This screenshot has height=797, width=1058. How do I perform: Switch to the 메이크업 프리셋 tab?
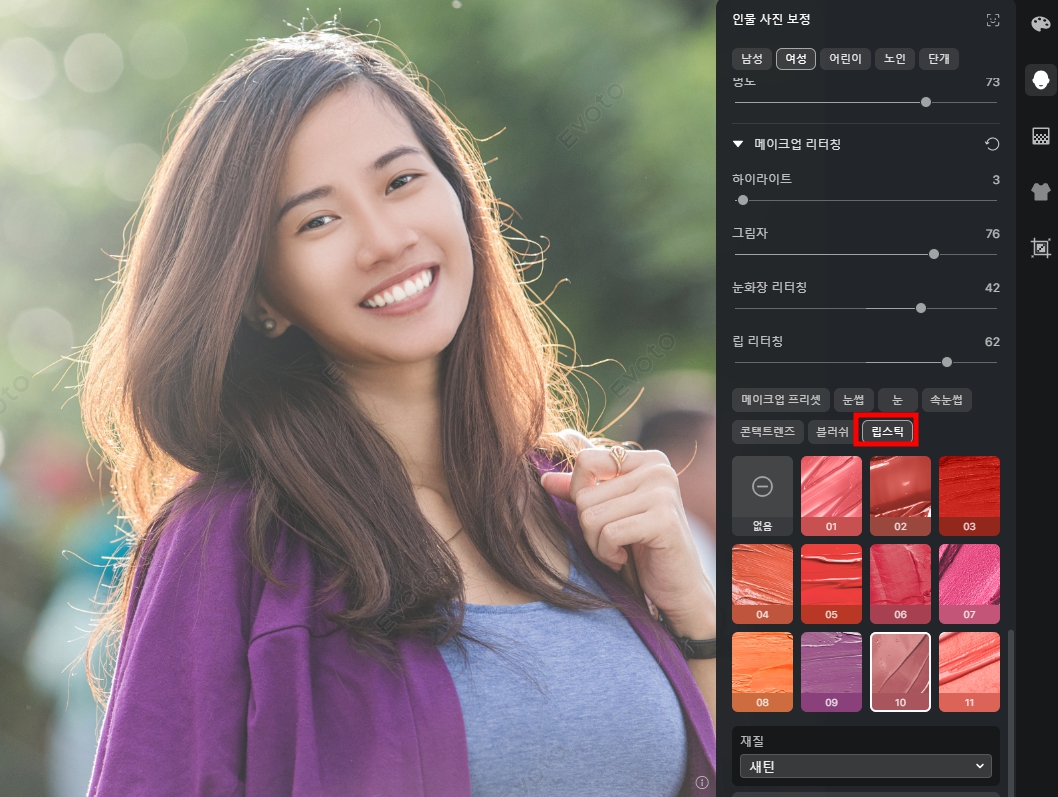tap(781, 400)
